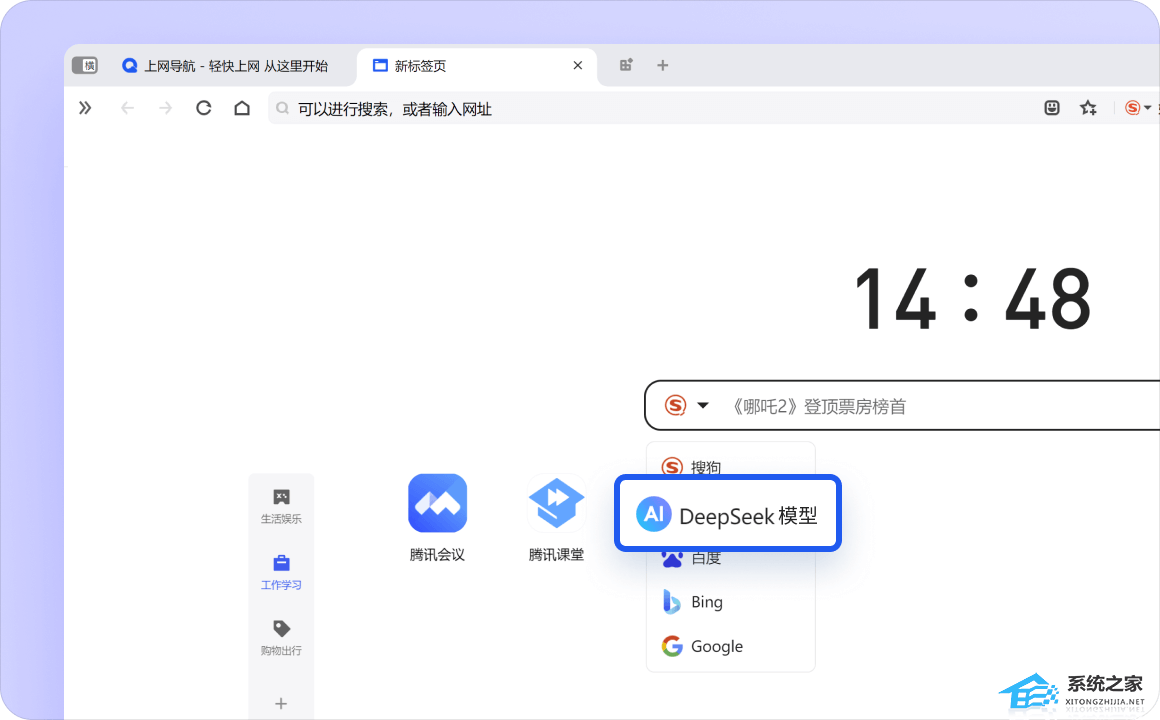Open the AI assistant icon in the address bar
The width and height of the screenshot is (1160, 720).
coord(1052,108)
